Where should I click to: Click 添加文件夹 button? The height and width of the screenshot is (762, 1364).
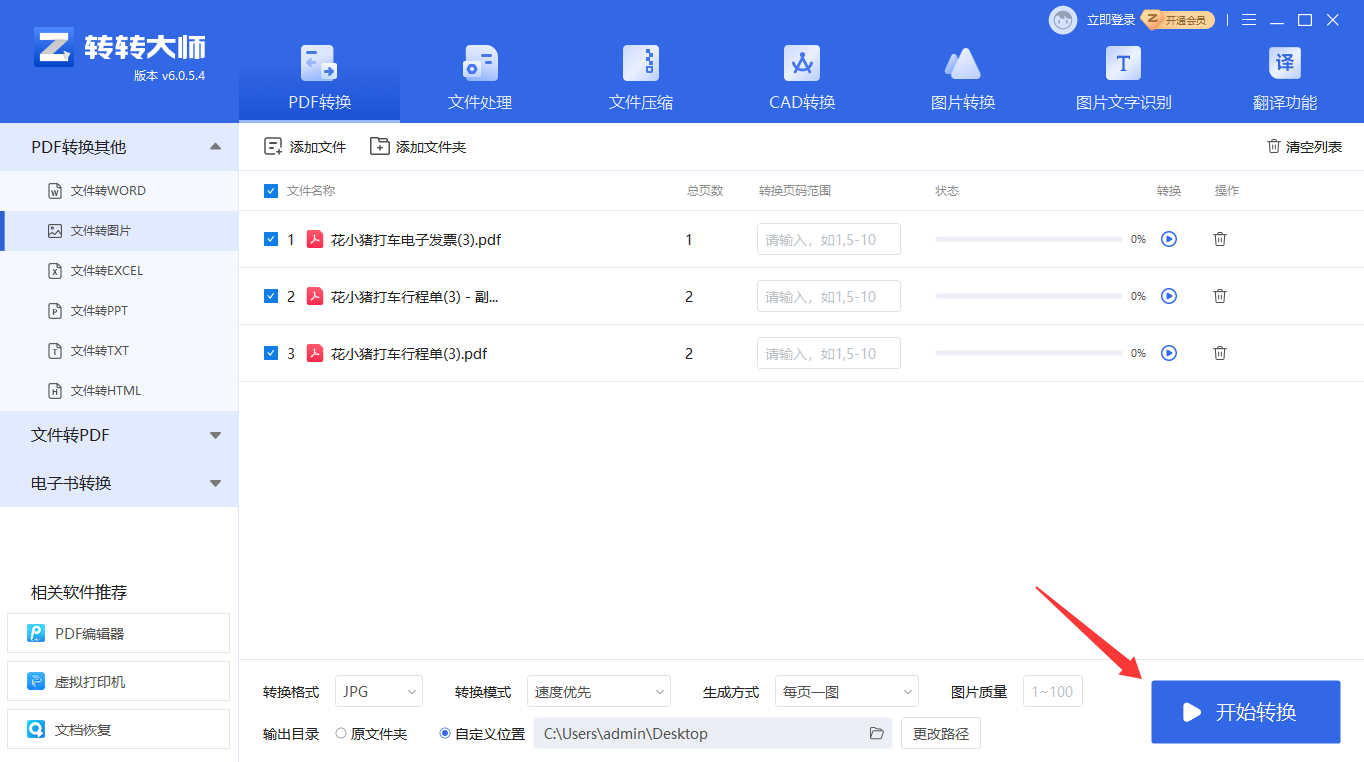[418, 147]
